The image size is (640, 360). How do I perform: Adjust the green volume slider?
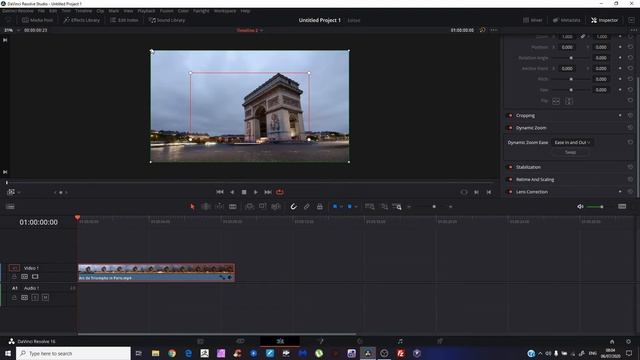click(596, 207)
